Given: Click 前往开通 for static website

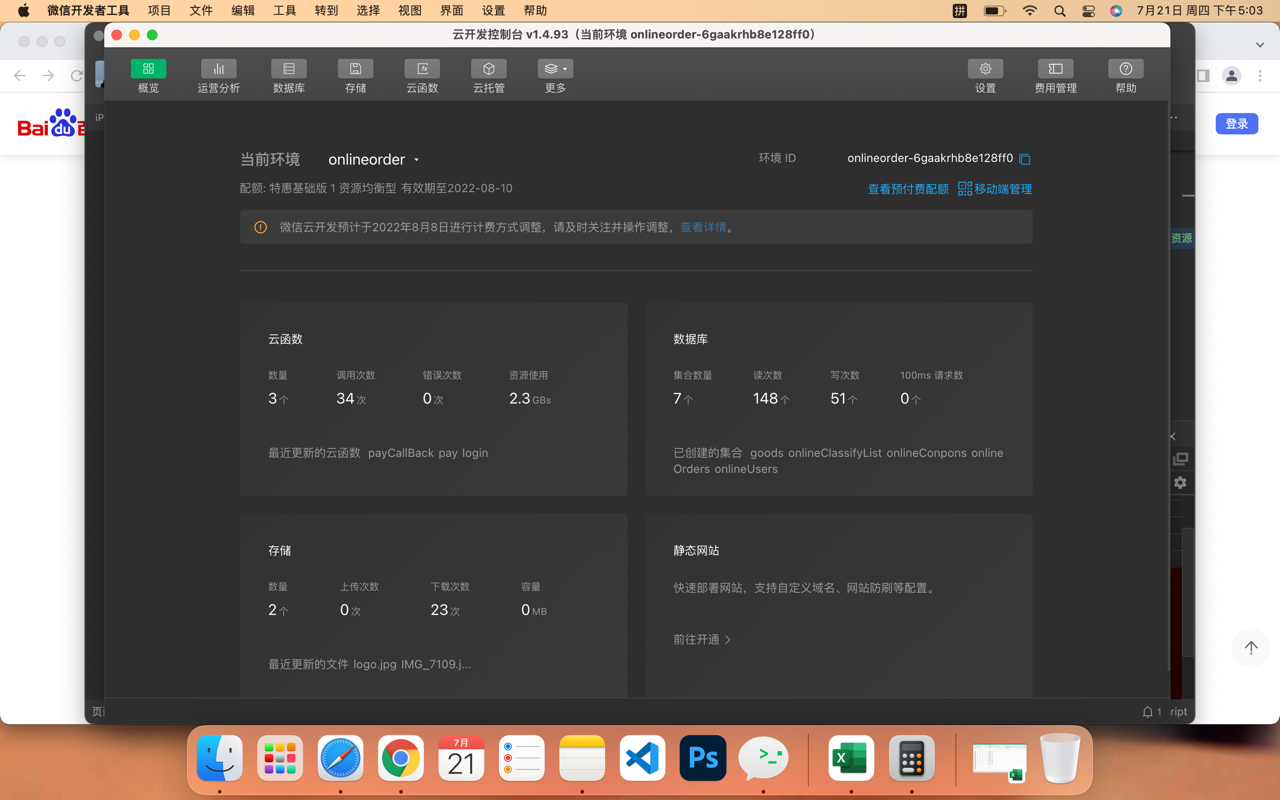Looking at the screenshot, I should 702,639.
